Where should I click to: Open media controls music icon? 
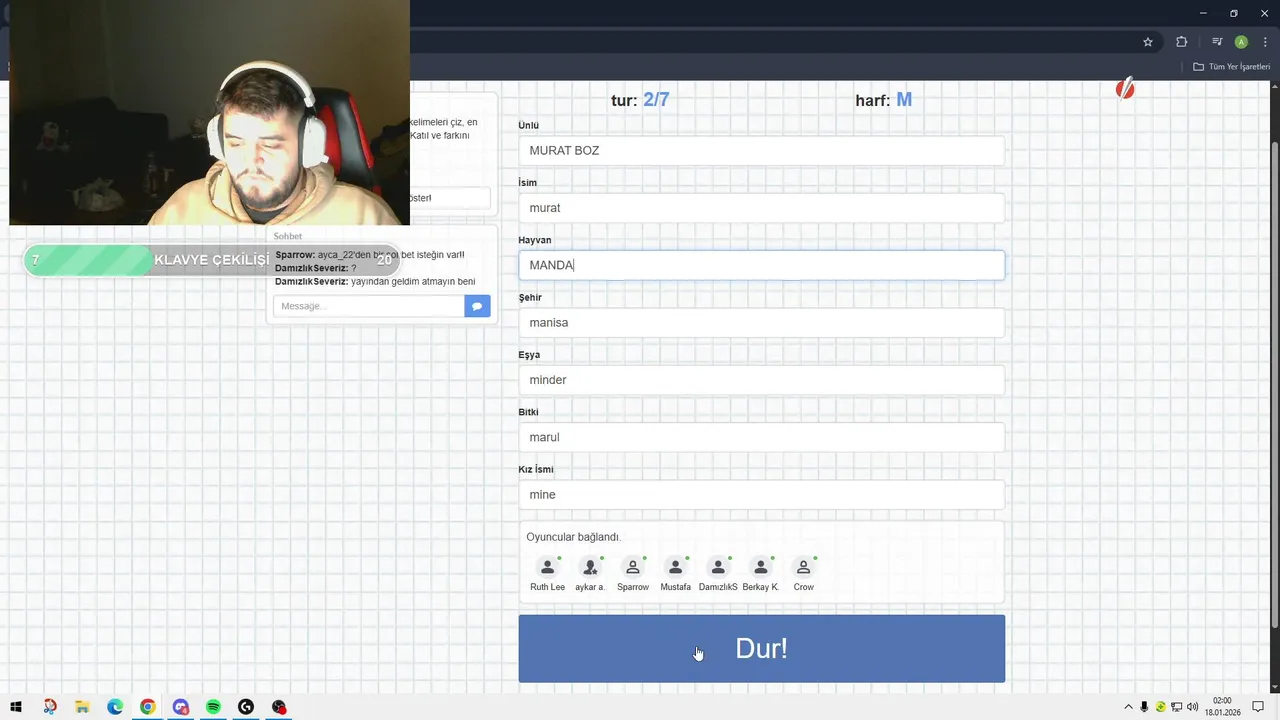click(1217, 42)
